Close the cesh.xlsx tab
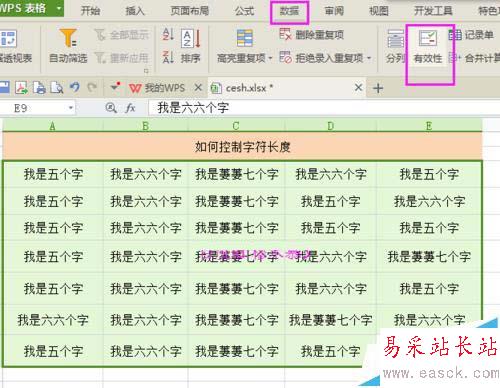Viewport: 500px width, 388px height. point(358,88)
